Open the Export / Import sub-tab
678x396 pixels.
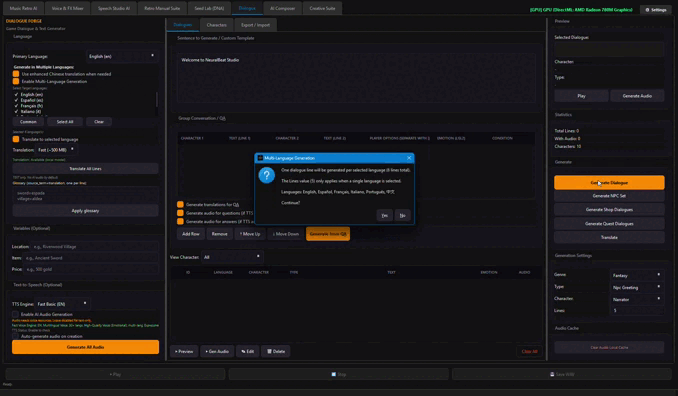coord(255,25)
